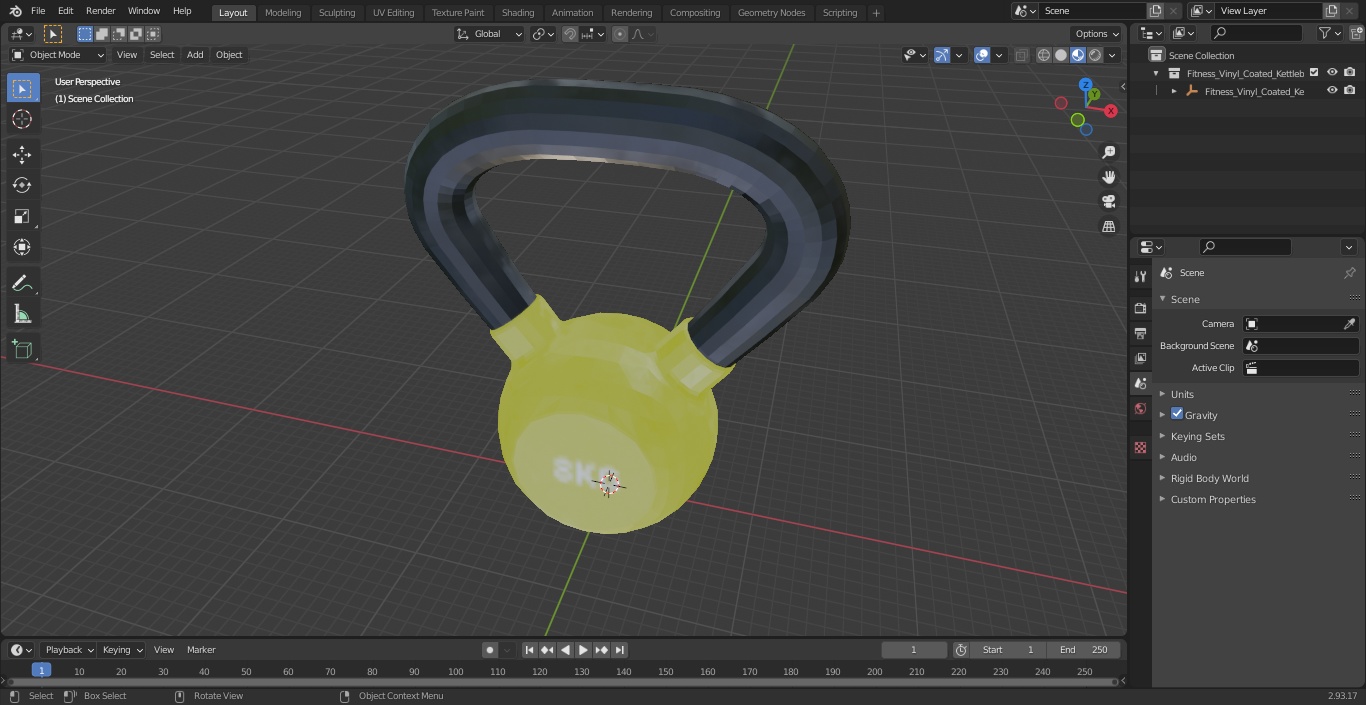Open the viewport Add menu
1366x705 pixels.
(x=195, y=55)
